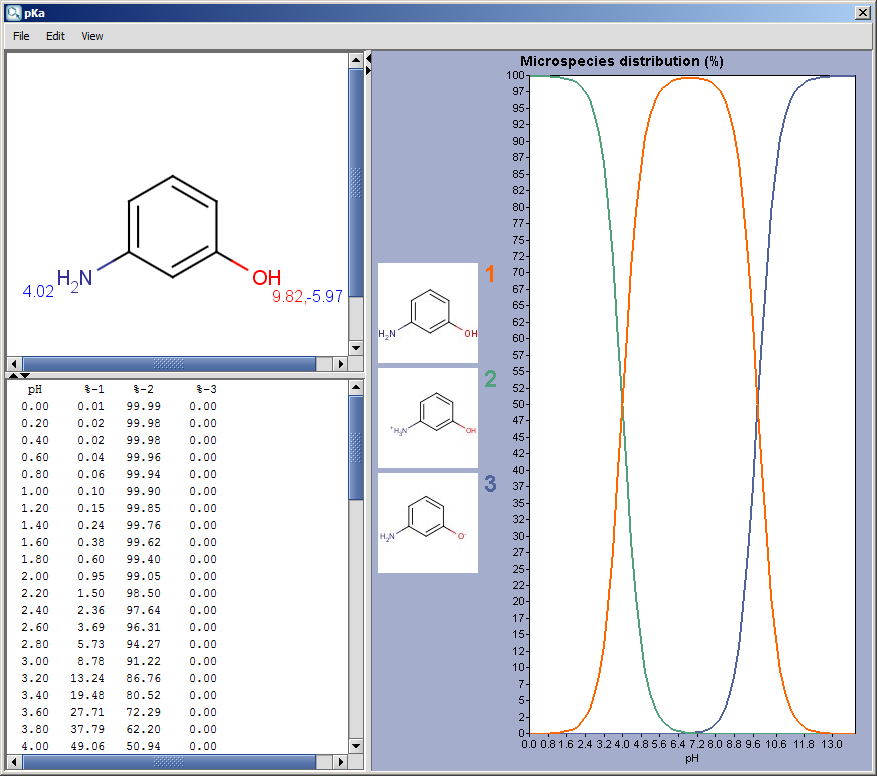Viewport: 877px width, 776px height.
Task: Open the View menu
Action: coord(92,36)
